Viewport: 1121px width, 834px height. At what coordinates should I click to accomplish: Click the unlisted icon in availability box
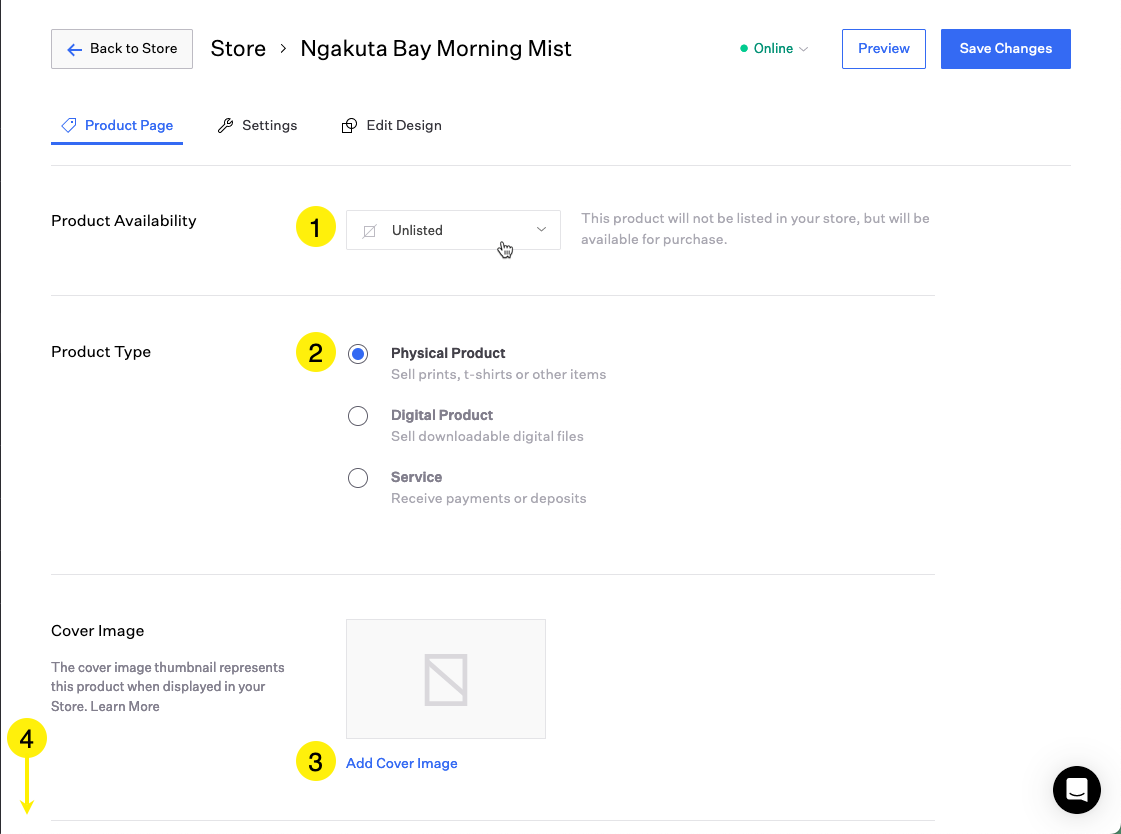click(369, 231)
